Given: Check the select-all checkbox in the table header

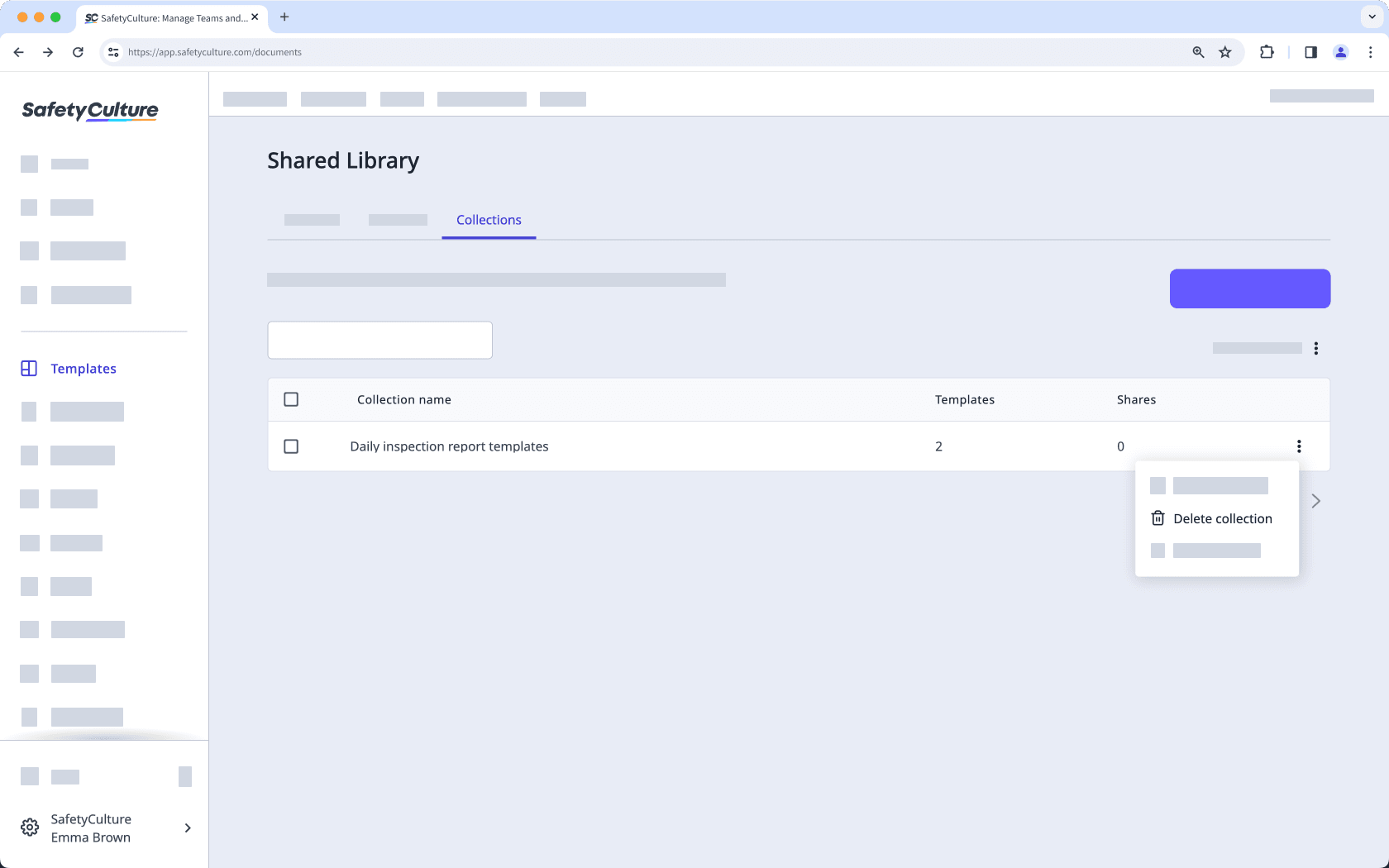Looking at the screenshot, I should (291, 399).
